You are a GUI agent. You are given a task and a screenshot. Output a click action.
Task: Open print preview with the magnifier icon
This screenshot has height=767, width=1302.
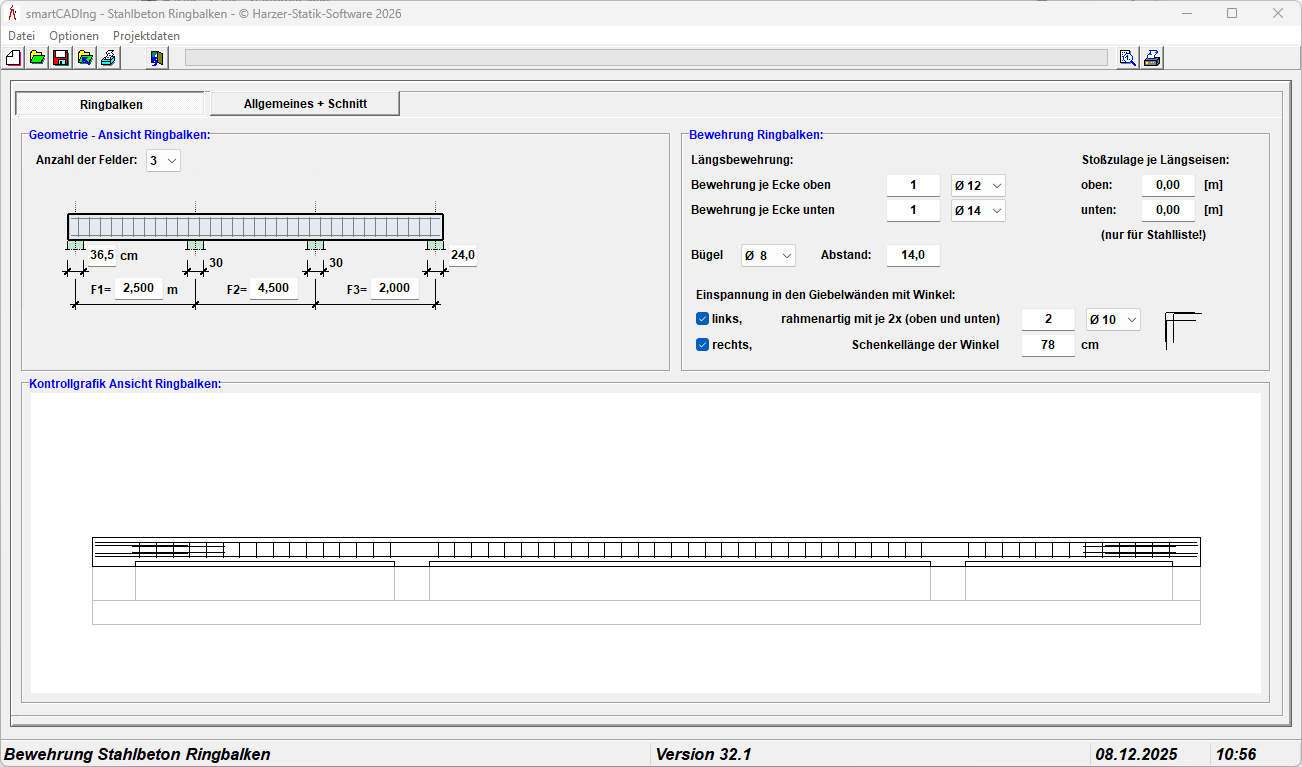click(1128, 58)
